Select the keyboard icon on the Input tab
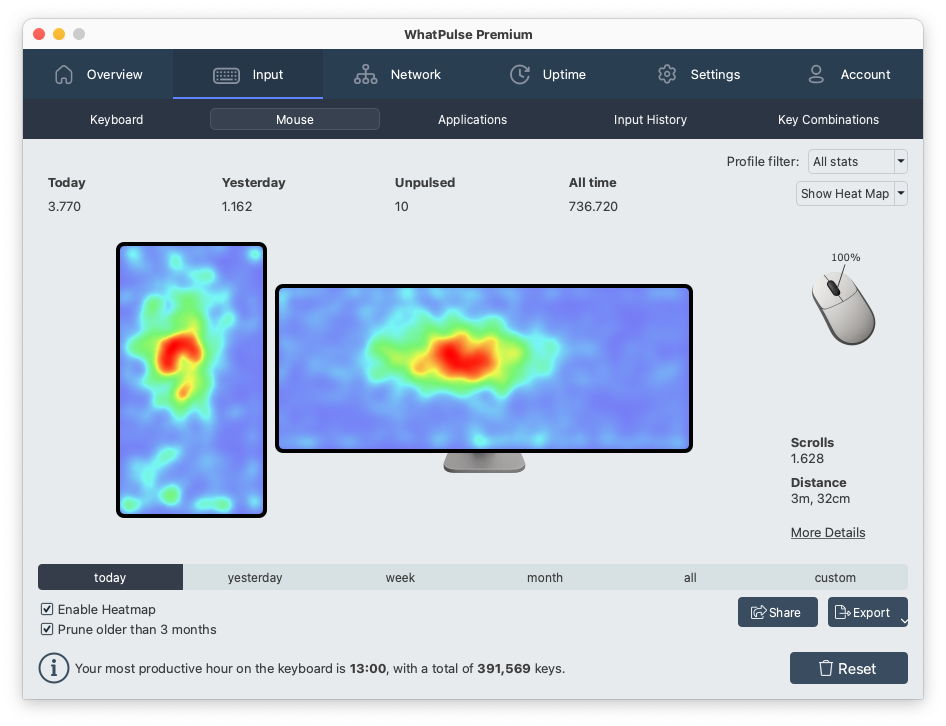Screen dimensions: 946x726 click(224, 74)
